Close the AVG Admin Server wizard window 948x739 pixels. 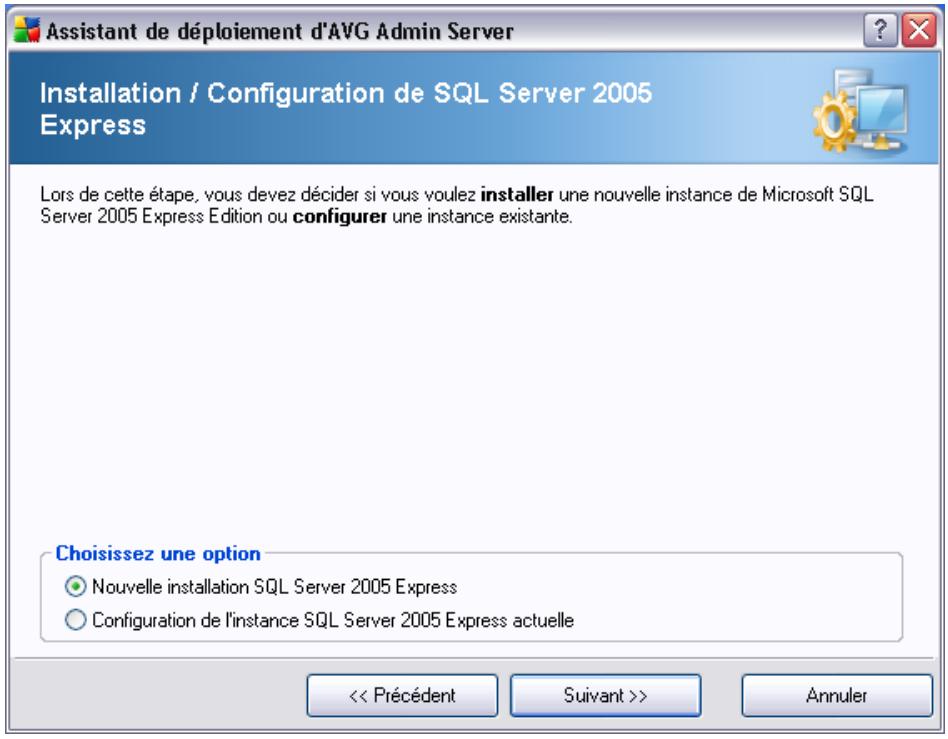919,30
